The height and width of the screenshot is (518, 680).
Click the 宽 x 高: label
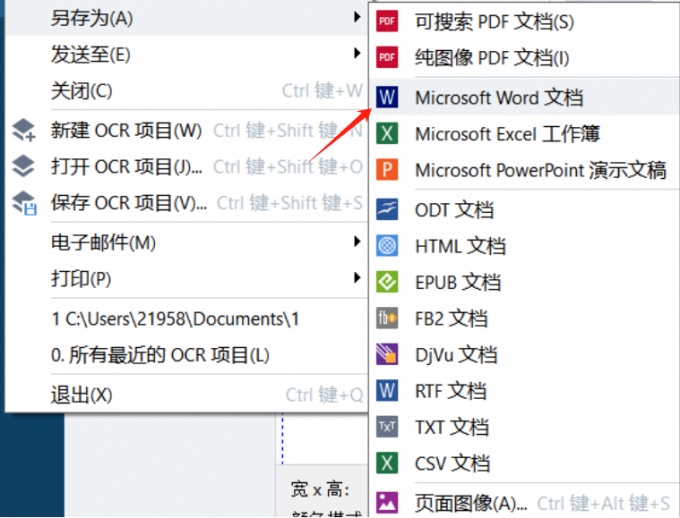click(320, 490)
